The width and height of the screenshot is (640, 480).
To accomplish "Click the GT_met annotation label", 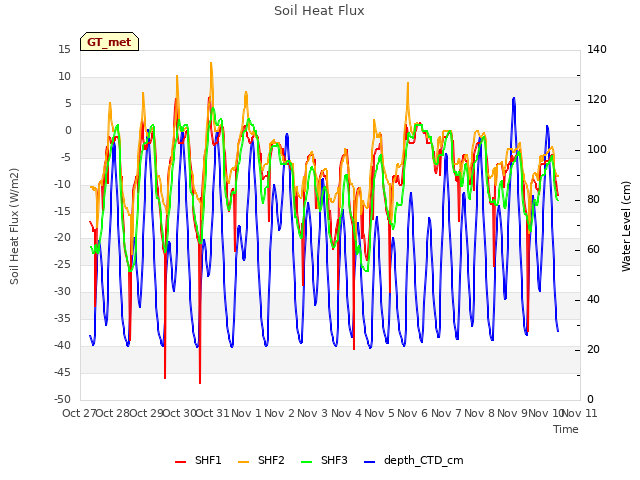I will coord(109,42).
